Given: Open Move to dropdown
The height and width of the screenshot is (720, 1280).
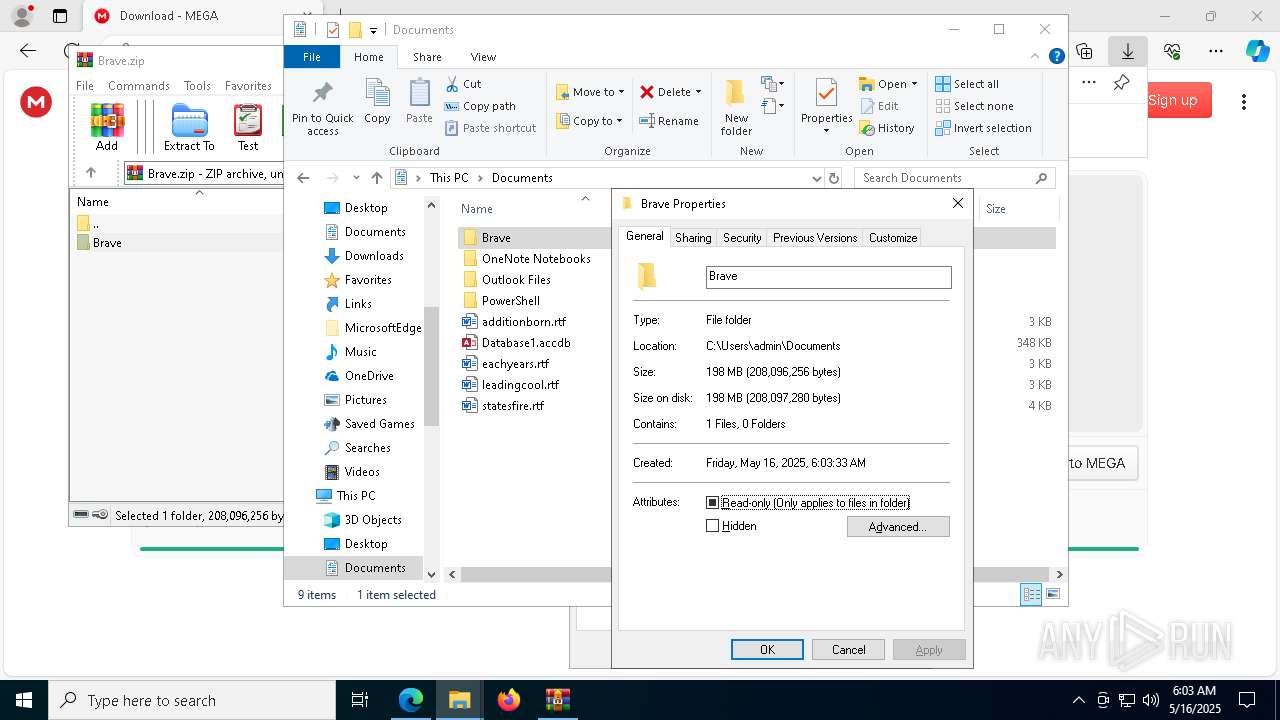Looking at the screenshot, I should click(x=590, y=92).
